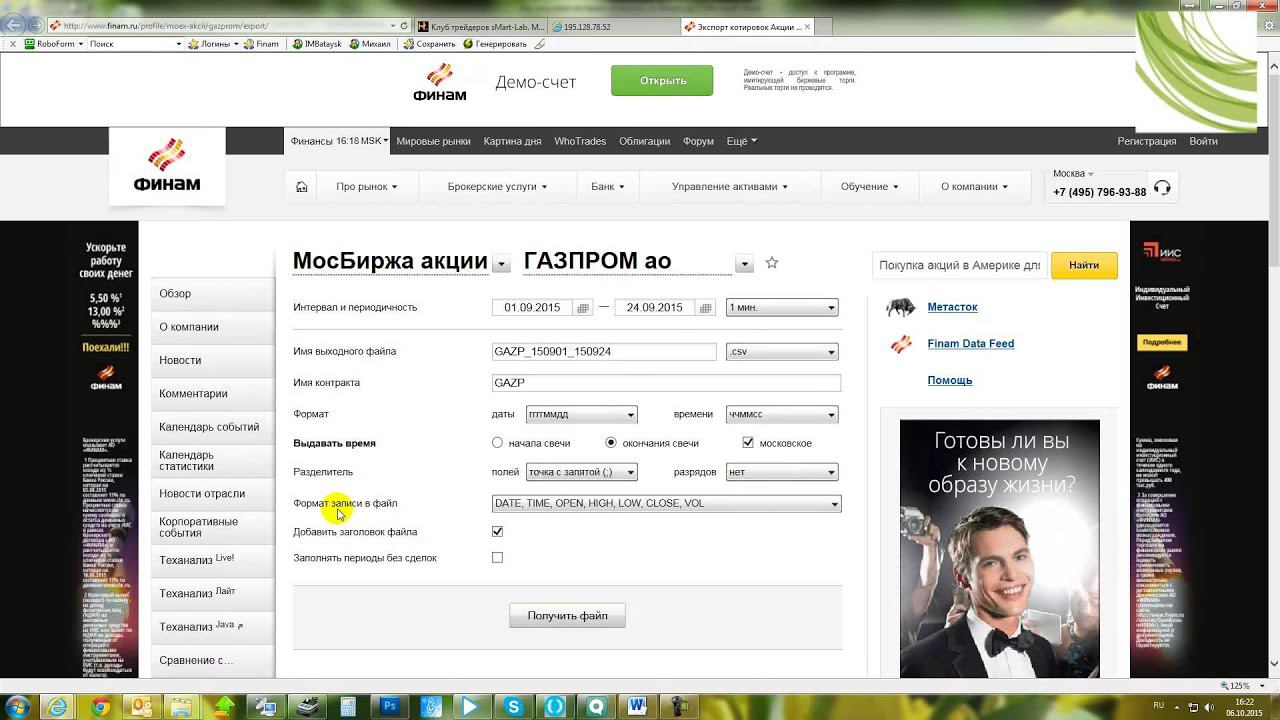
Task: Click the 'Регистрация' link
Action: click(1147, 141)
